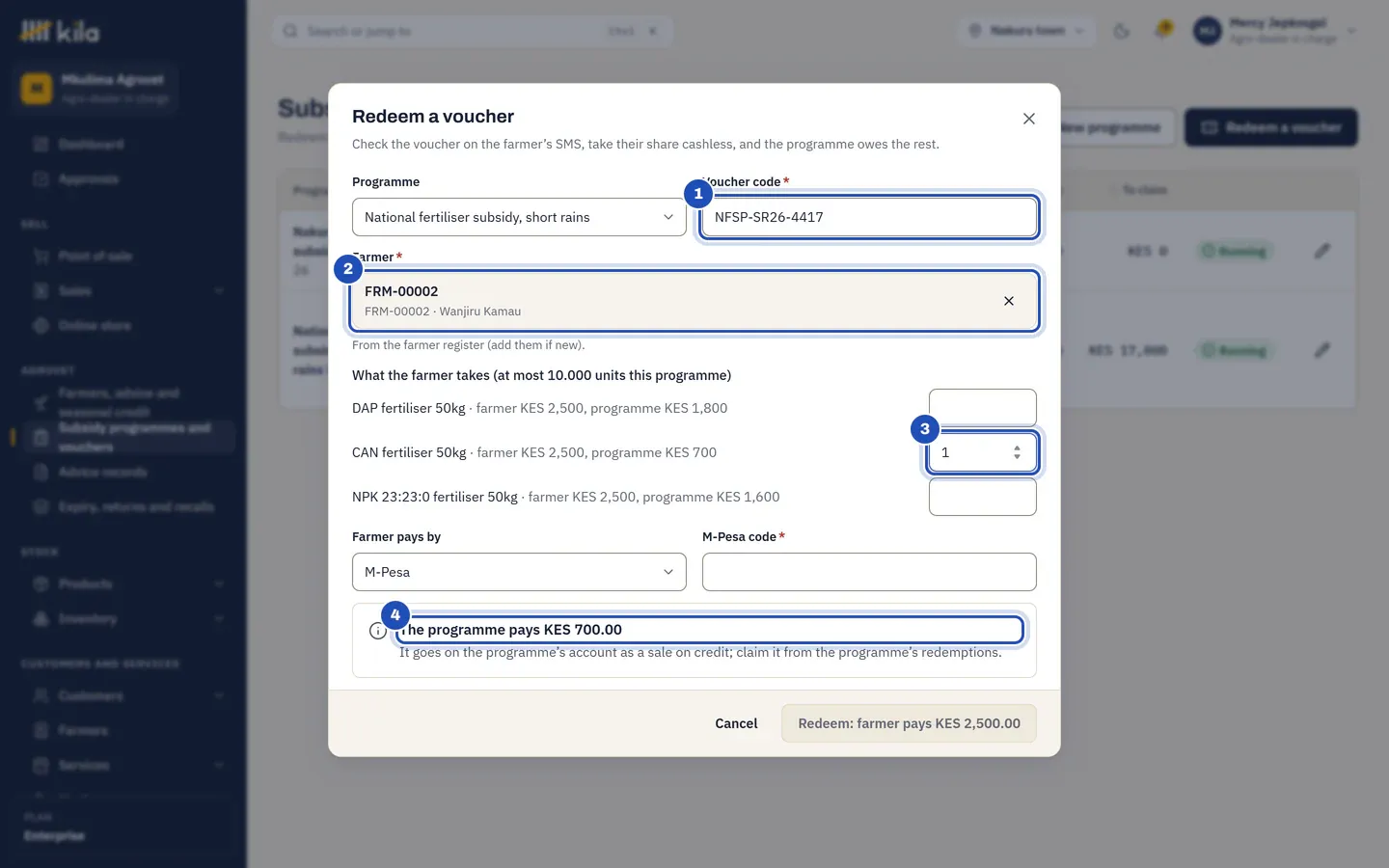Open the Farmer pays by dropdown
1389x868 pixels.
(x=519, y=572)
